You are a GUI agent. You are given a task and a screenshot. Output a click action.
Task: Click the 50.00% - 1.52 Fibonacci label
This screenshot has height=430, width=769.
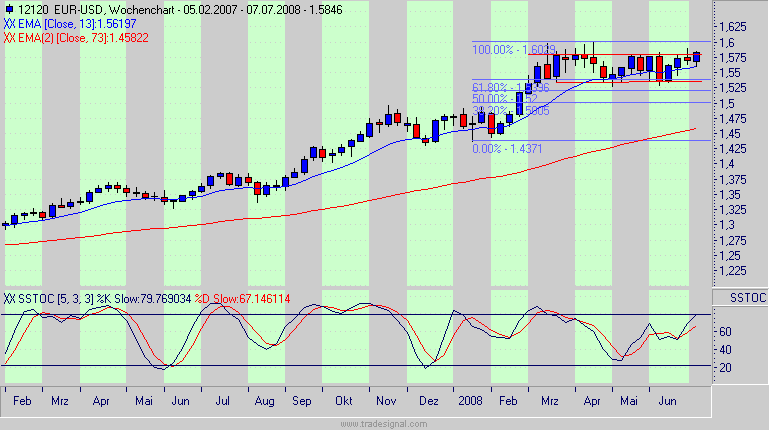point(505,99)
